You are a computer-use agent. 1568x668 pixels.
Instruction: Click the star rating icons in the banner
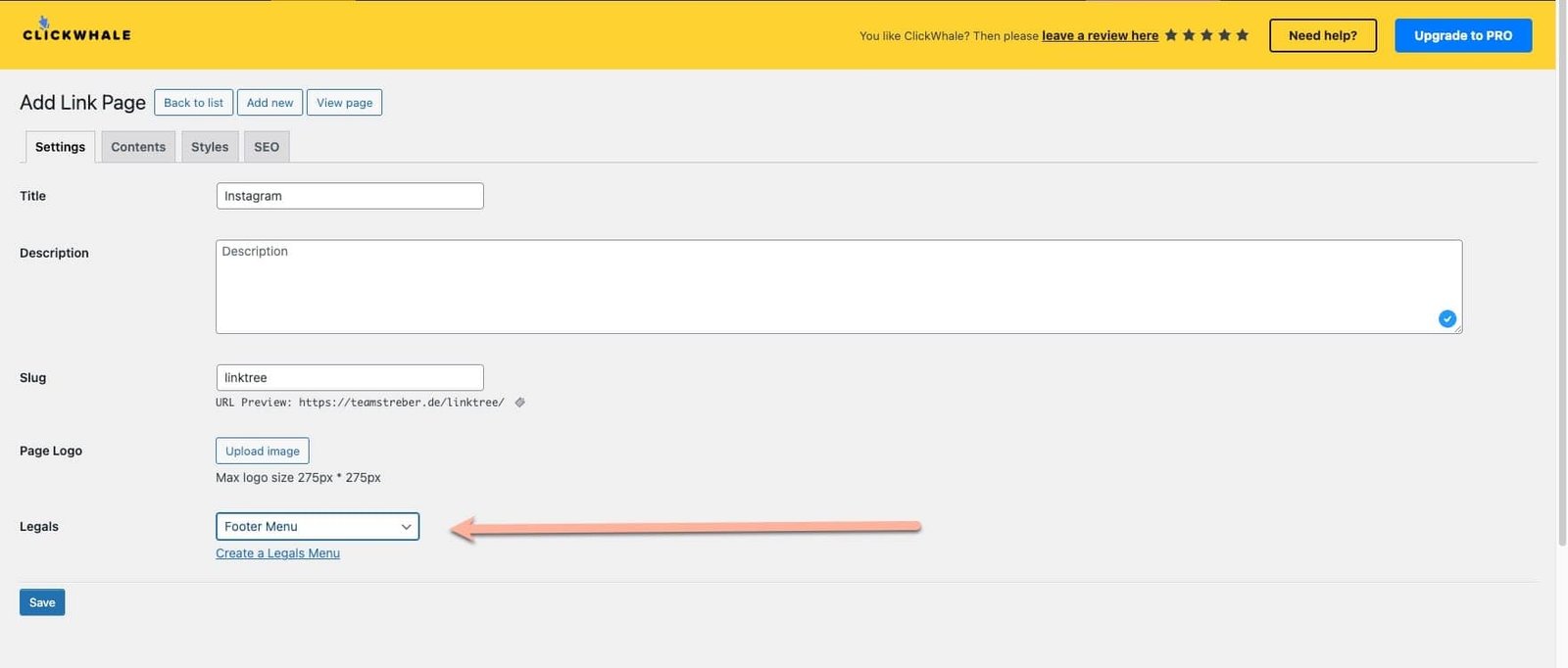1206,35
